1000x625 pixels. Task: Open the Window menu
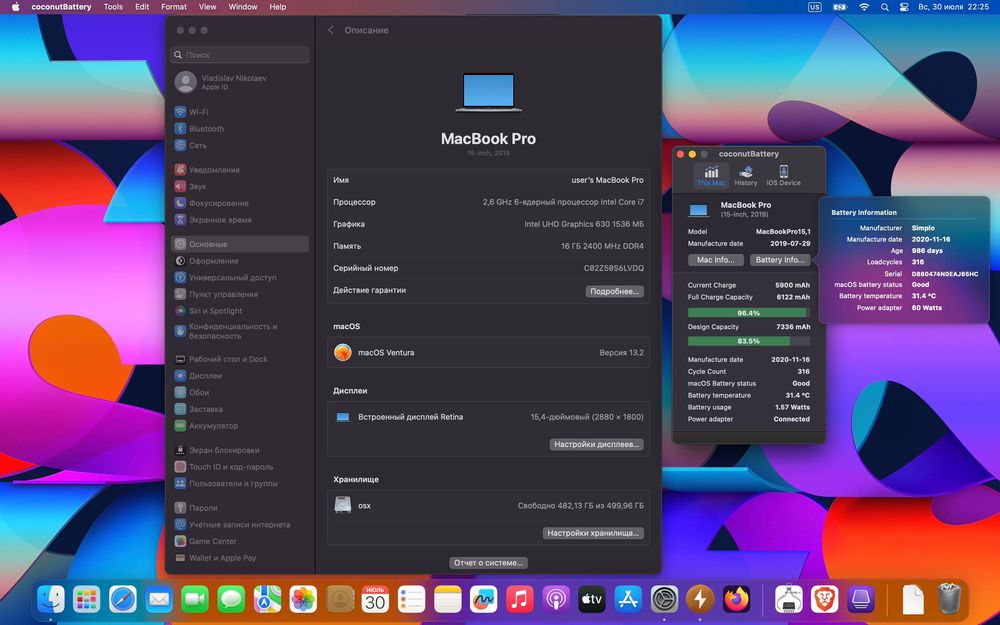coord(242,7)
